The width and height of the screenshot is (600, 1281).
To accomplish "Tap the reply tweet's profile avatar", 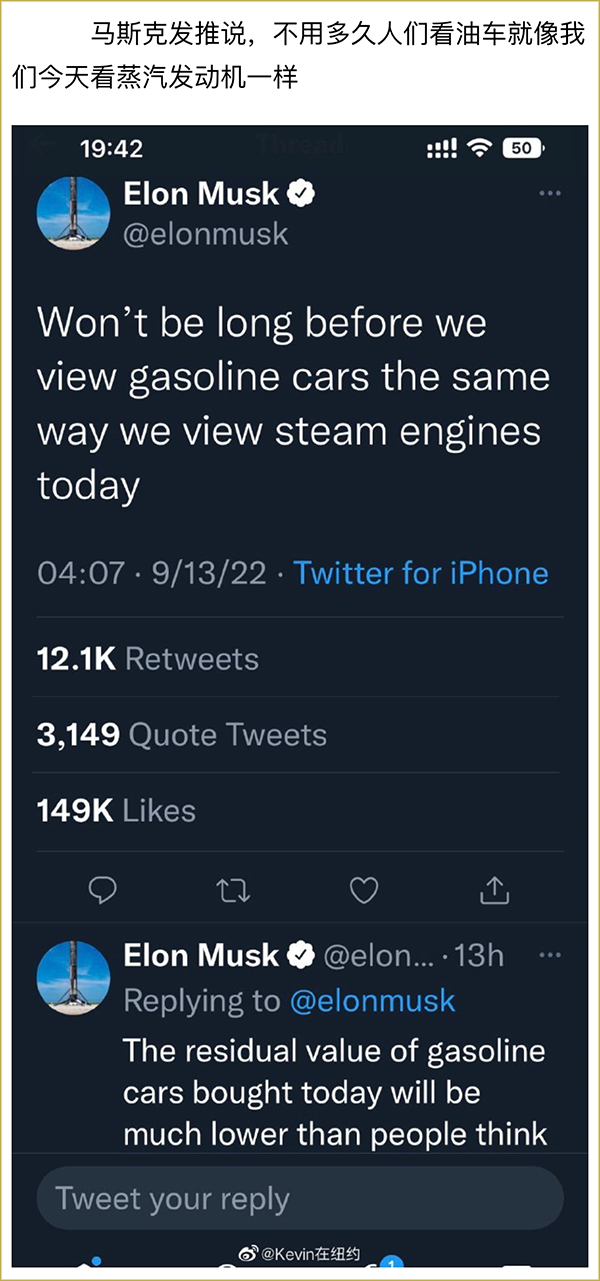I will (x=73, y=977).
